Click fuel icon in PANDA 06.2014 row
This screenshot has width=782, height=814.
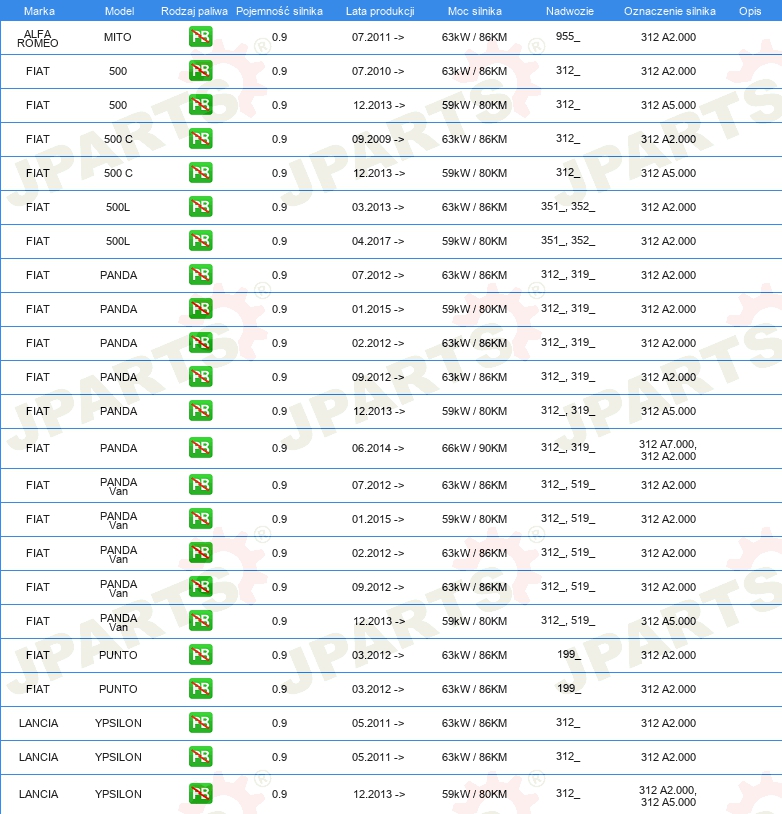(x=200, y=447)
